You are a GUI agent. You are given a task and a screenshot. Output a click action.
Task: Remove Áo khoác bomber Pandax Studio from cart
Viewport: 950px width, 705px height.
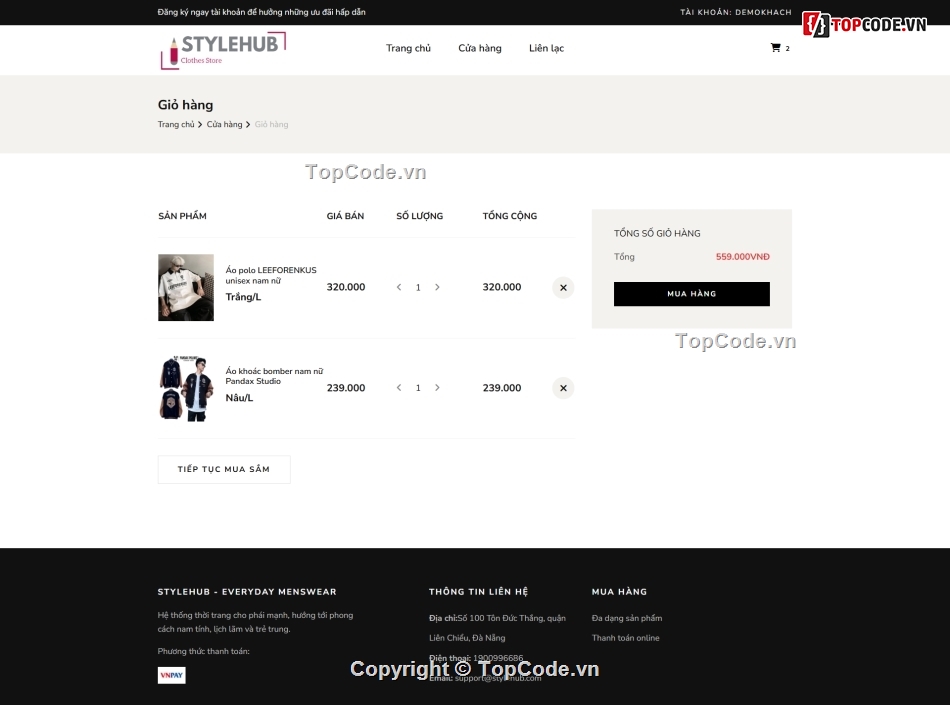click(x=563, y=387)
